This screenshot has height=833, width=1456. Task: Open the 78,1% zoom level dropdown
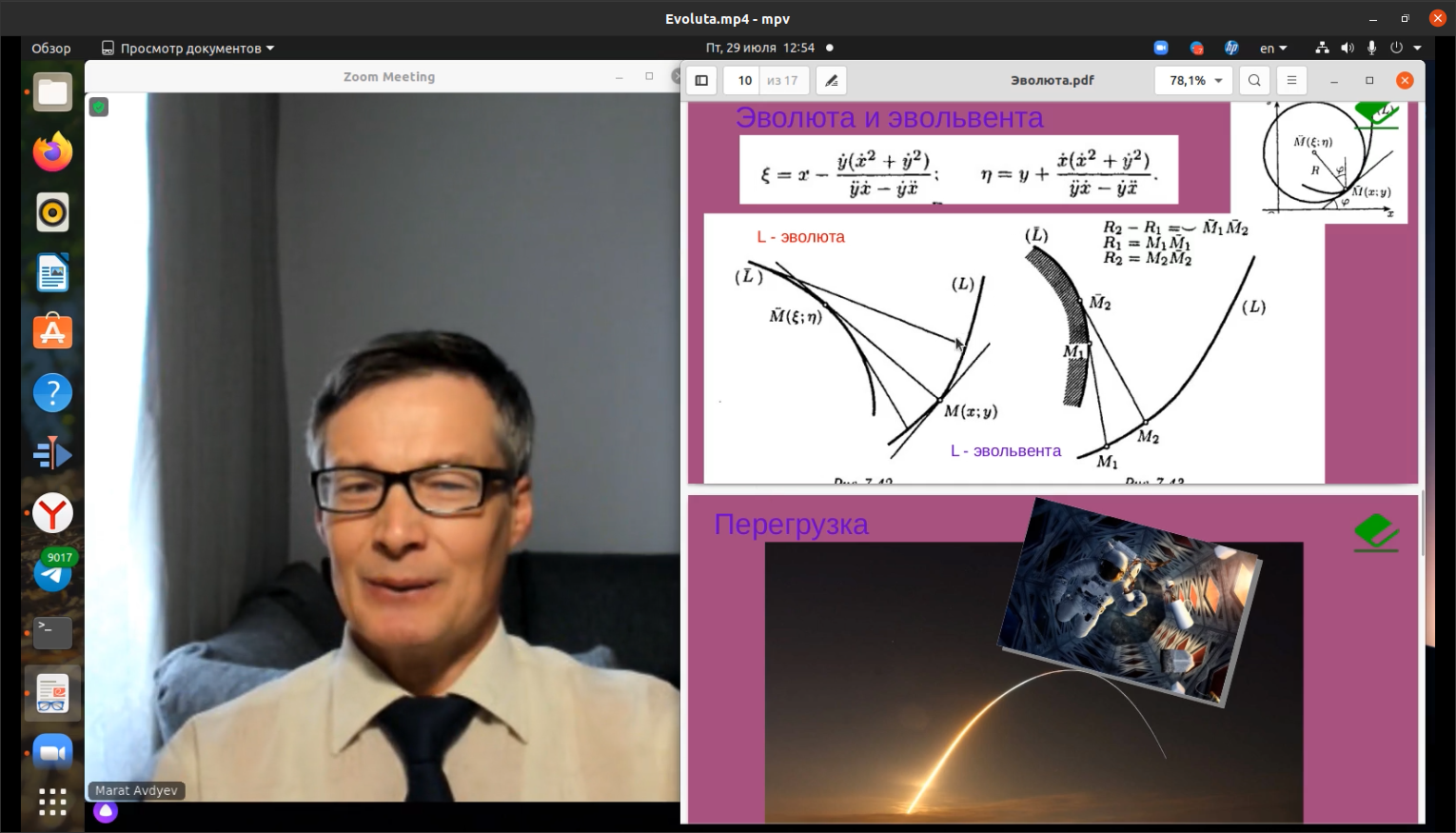click(1194, 81)
